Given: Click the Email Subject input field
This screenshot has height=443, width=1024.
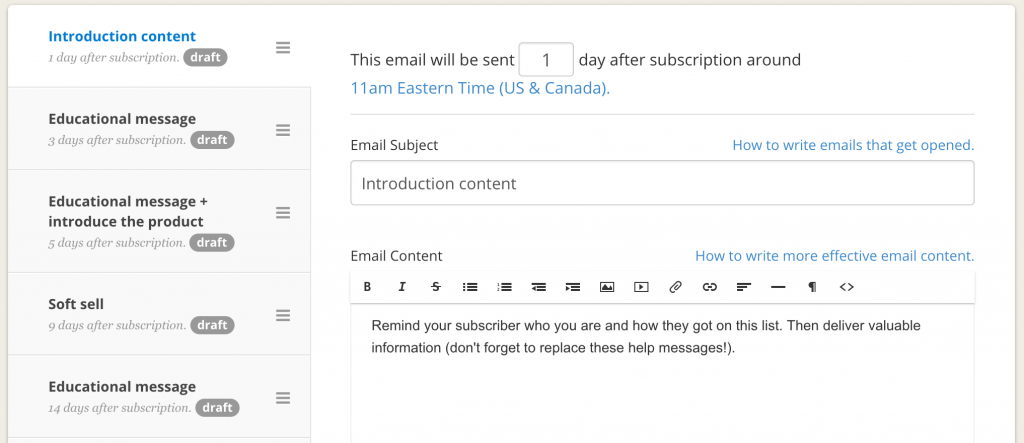Looking at the screenshot, I should pyautogui.click(x=662, y=183).
